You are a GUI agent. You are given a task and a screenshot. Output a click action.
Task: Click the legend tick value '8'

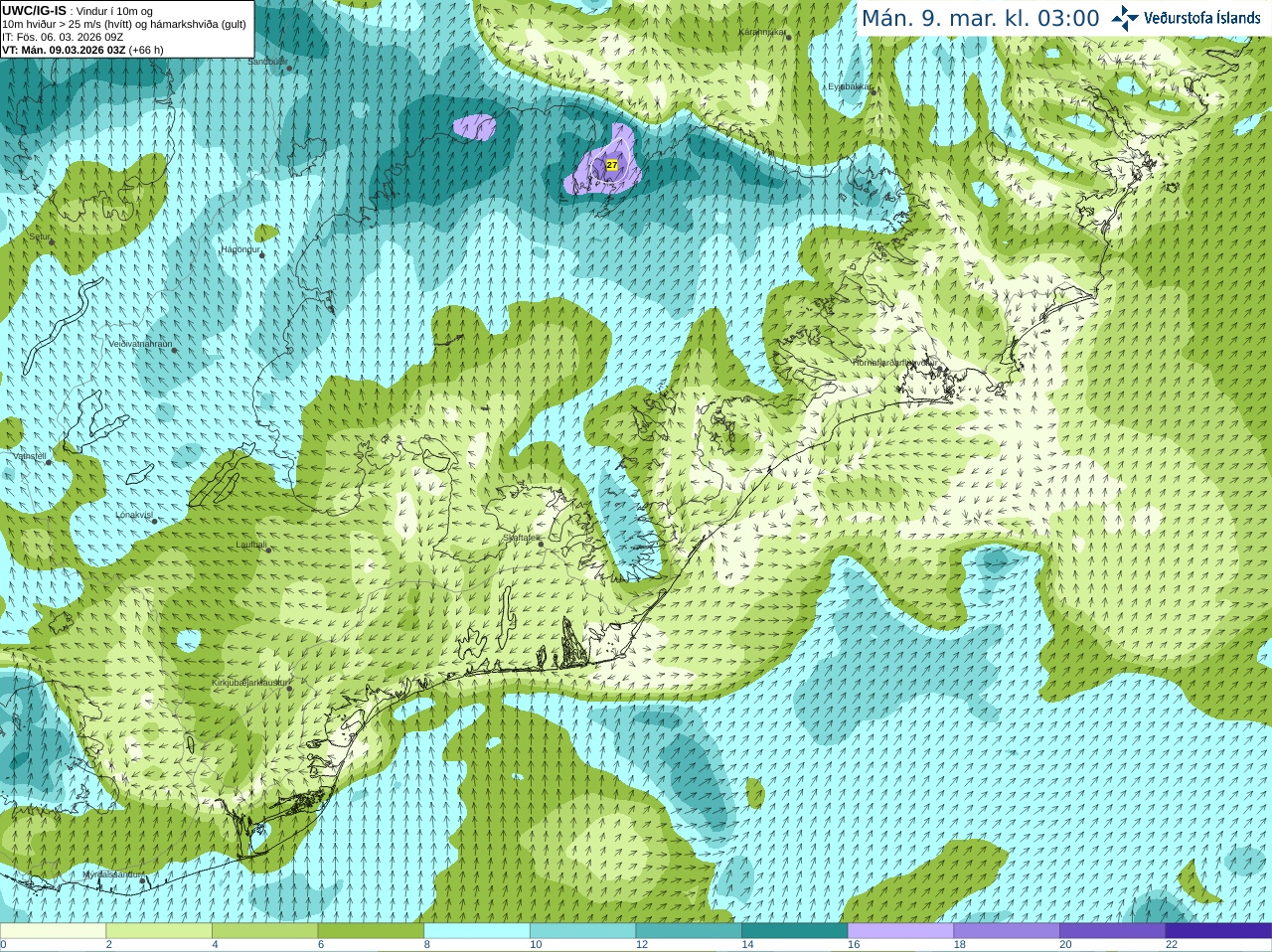427,945
